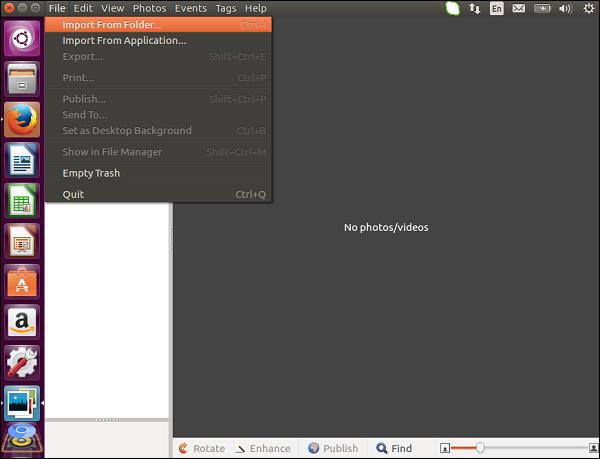Choose Import From Application option
This screenshot has height=459, width=600.
(124, 41)
